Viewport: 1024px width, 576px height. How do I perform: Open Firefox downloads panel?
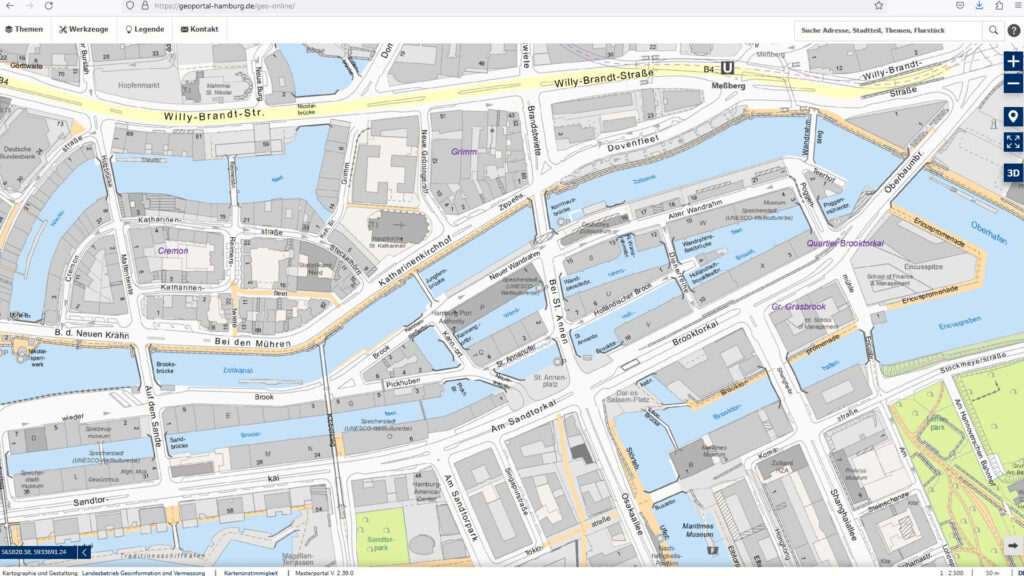coord(978,5)
